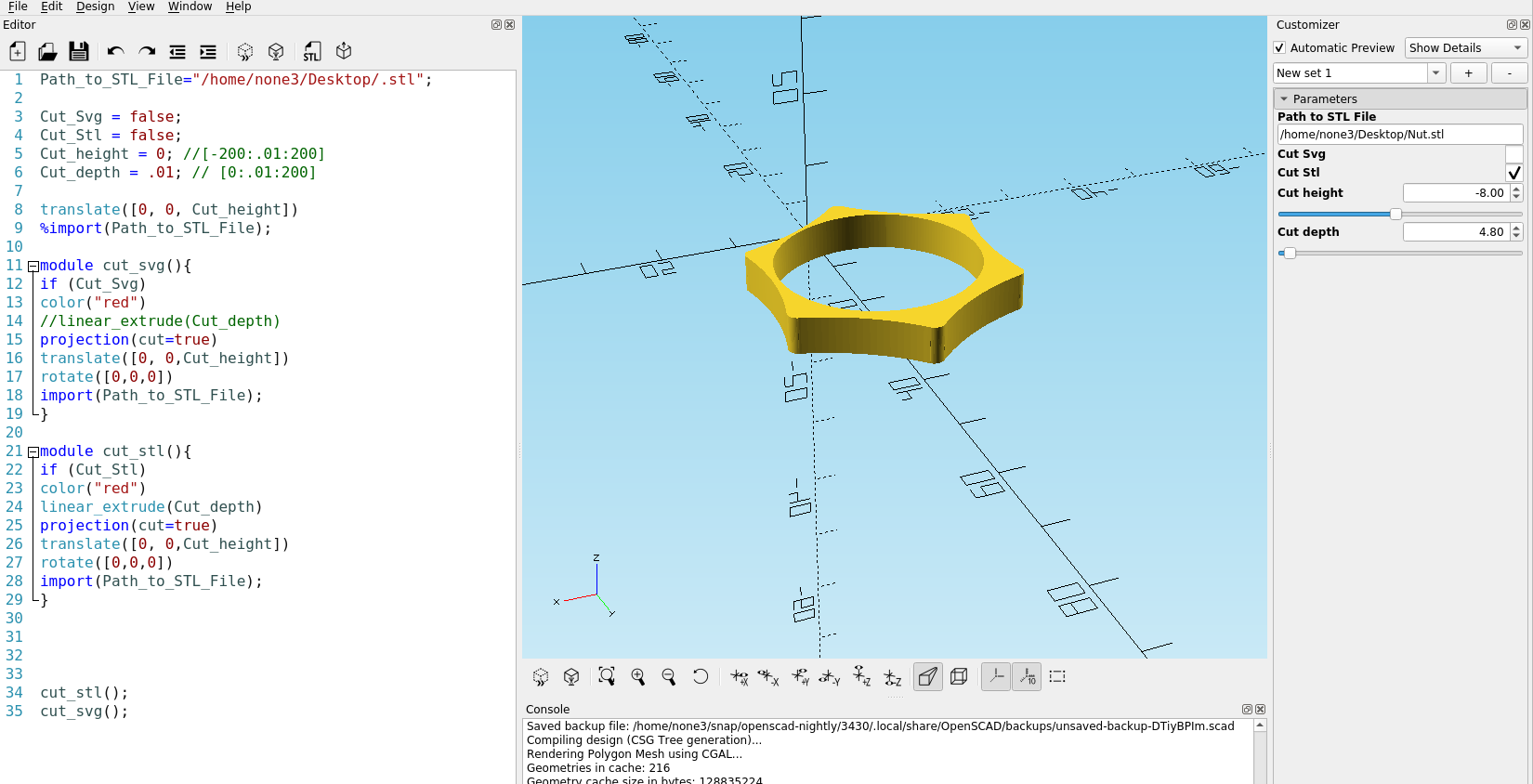The image size is (1533, 784).
Task: Open a file with the folder icon
Action: (47, 52)
